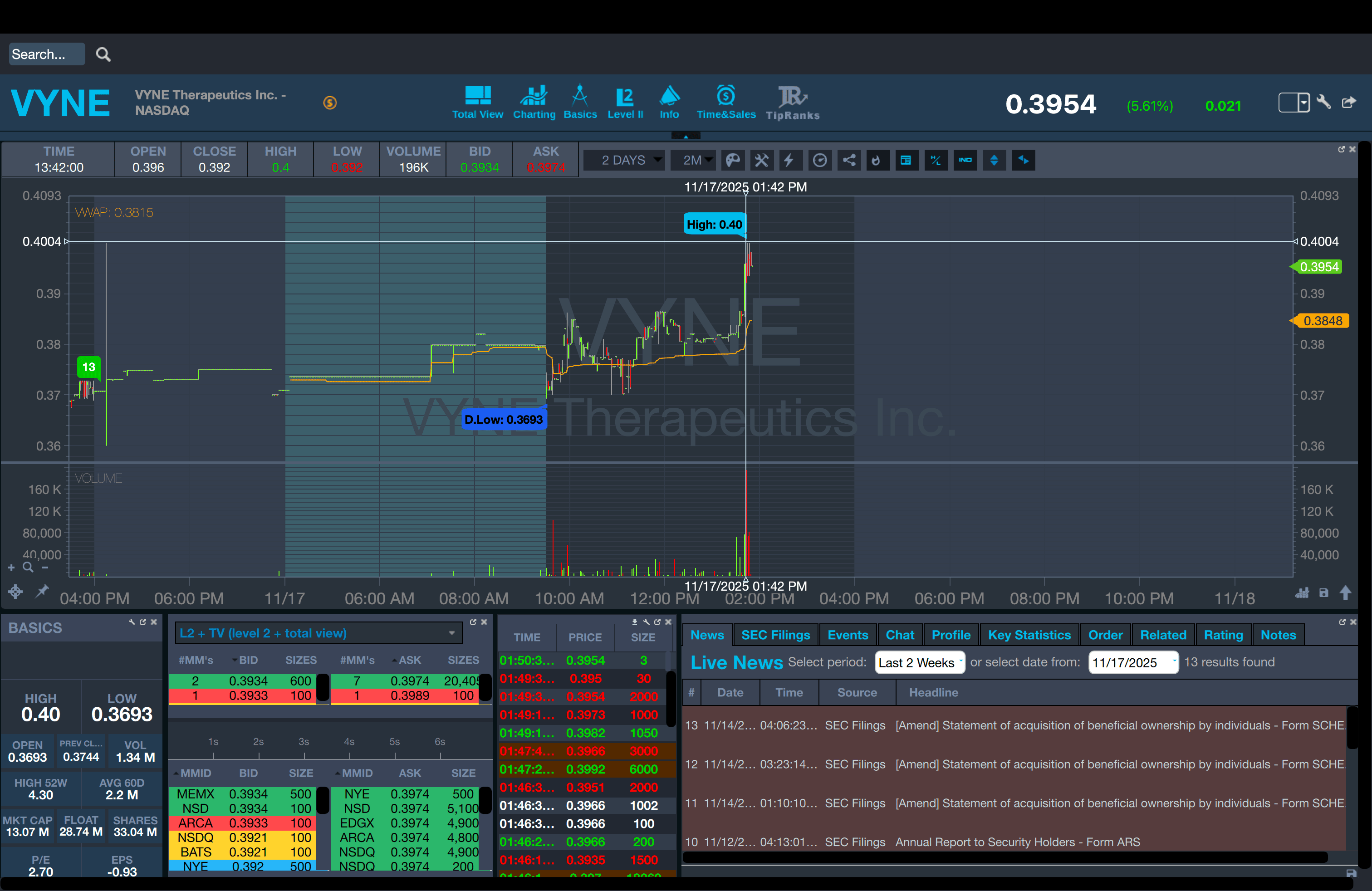Screen dimensions: 1372x891
Task: Click the Headline column header
Action: [933, 693]
